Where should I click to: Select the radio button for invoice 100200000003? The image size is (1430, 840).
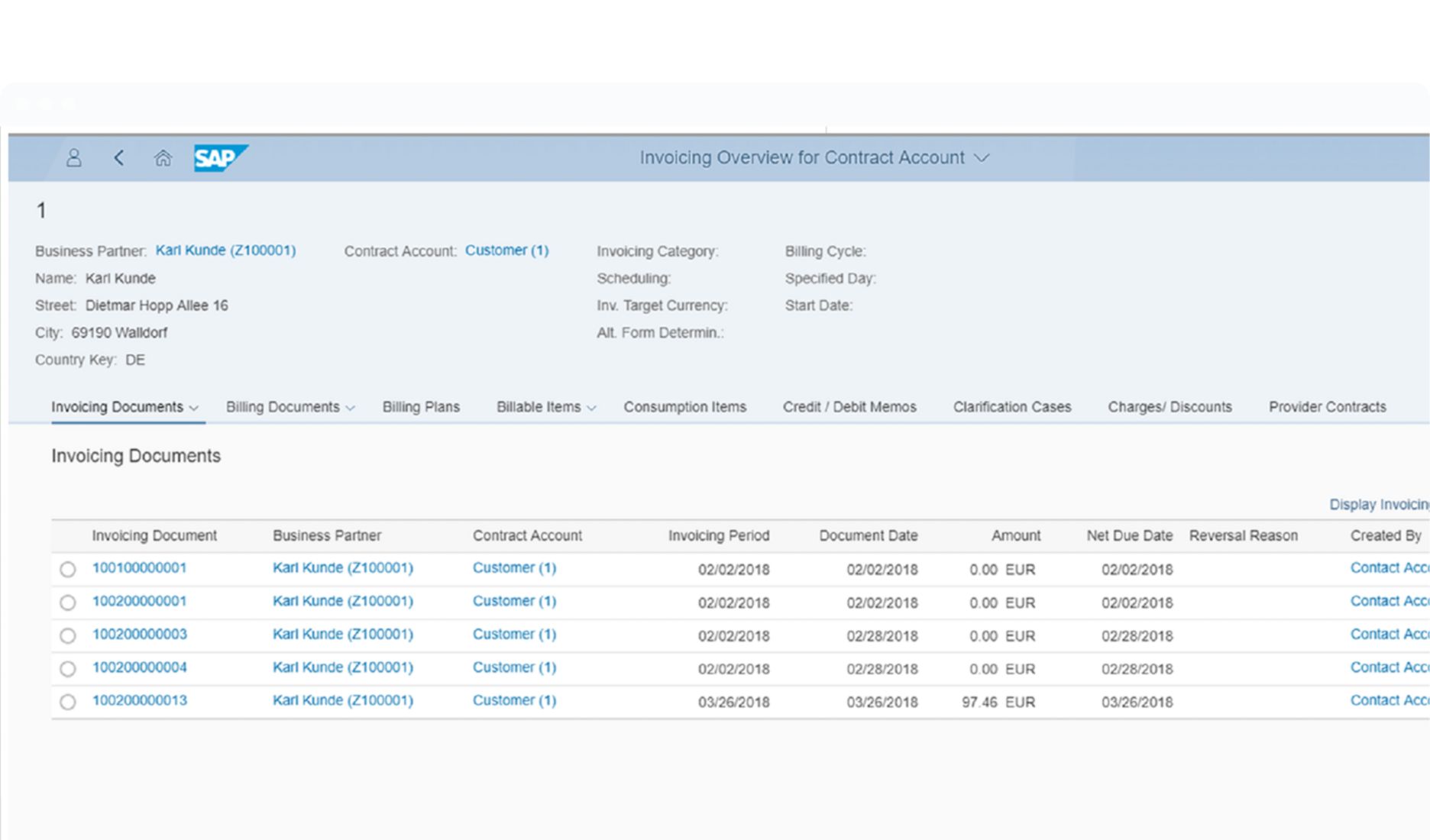(67, 635)
